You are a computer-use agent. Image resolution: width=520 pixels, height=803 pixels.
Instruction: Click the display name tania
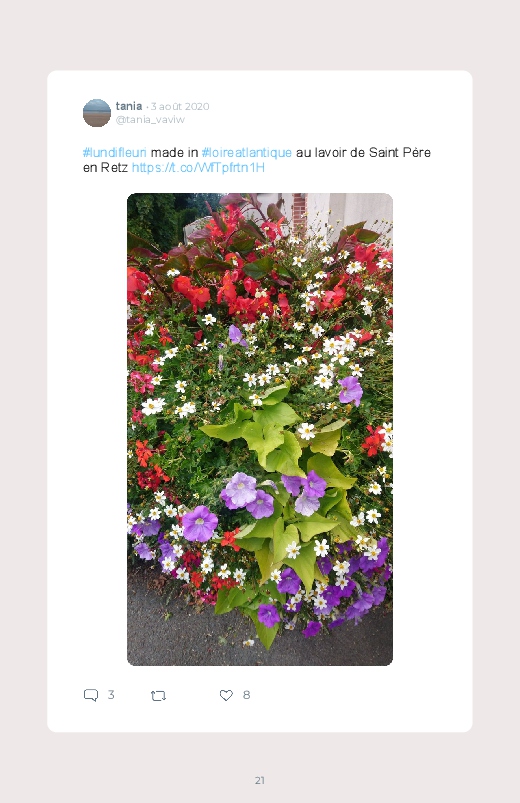129,106
